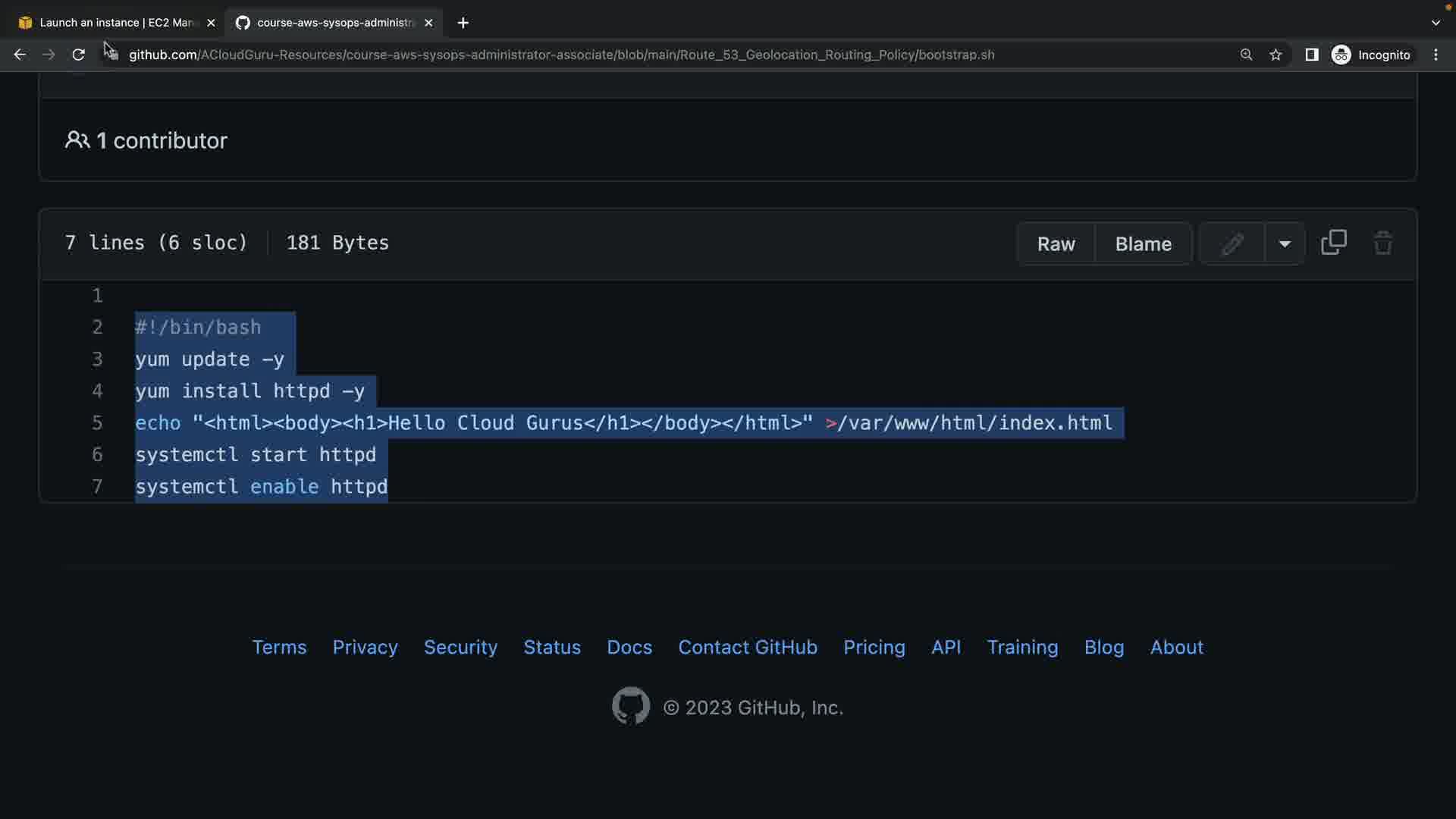Screen dimensions: 1456x819
Task: Toggle the browser side panel icon
Action: click(x=1311, y=55)
